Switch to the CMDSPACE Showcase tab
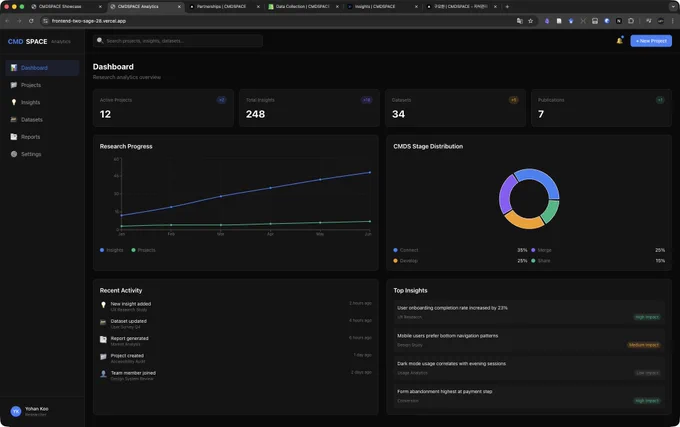 (x=65, y=7)
